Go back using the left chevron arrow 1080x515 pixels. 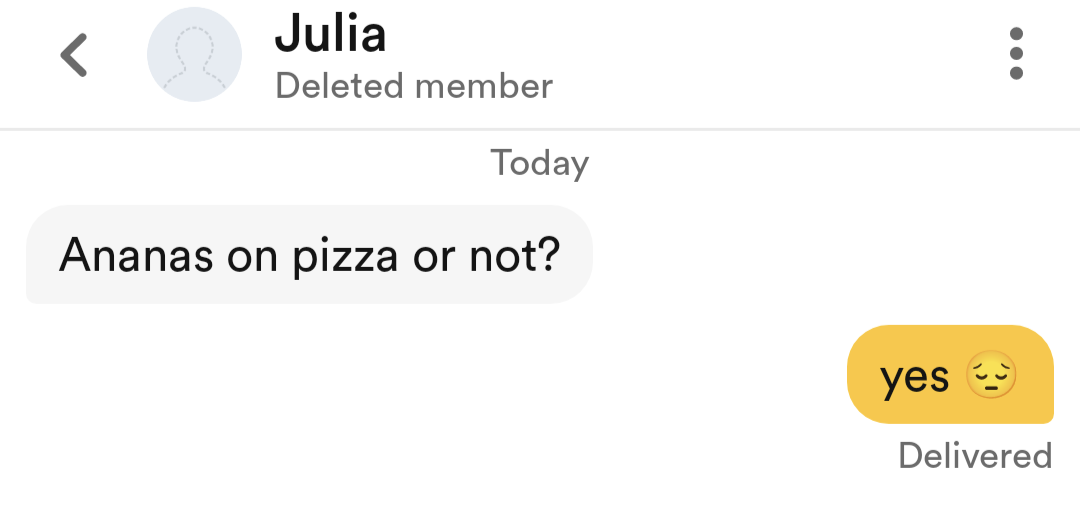tap(74, 54)
